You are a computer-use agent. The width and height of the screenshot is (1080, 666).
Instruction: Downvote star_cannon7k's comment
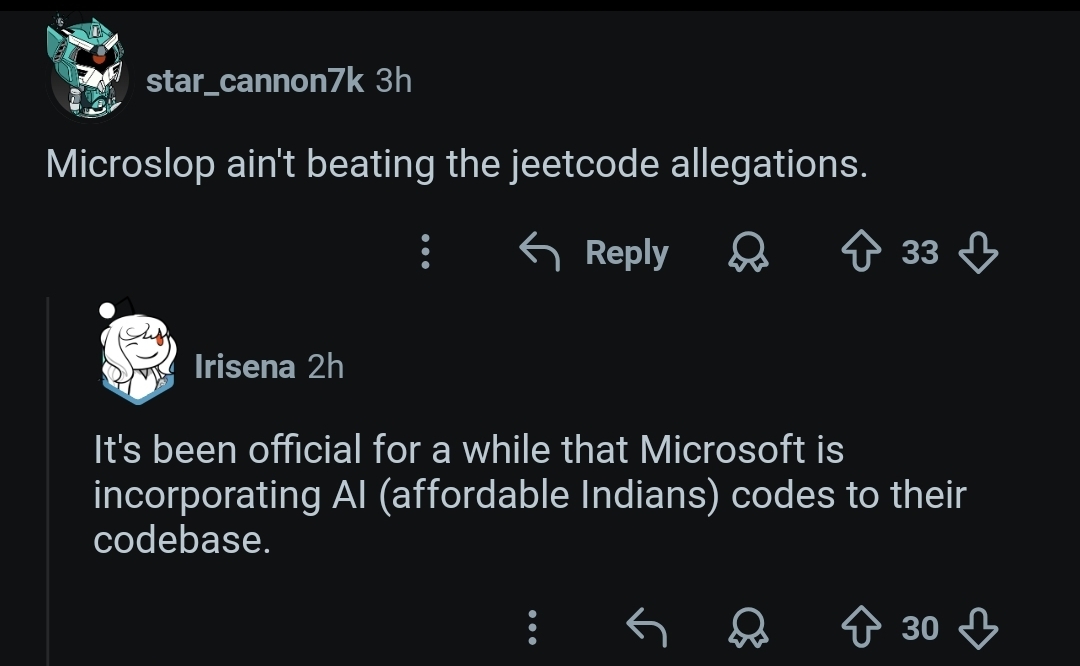(977, 252)
